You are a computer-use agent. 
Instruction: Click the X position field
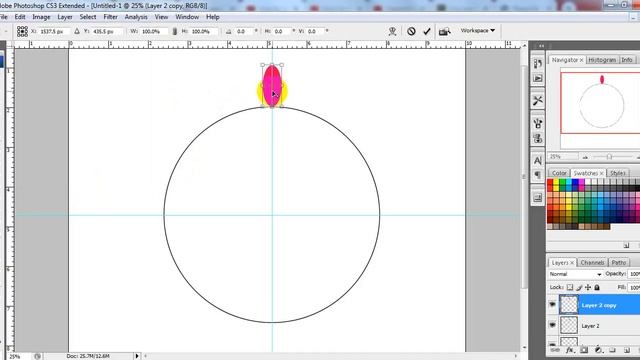coord(55,31)
